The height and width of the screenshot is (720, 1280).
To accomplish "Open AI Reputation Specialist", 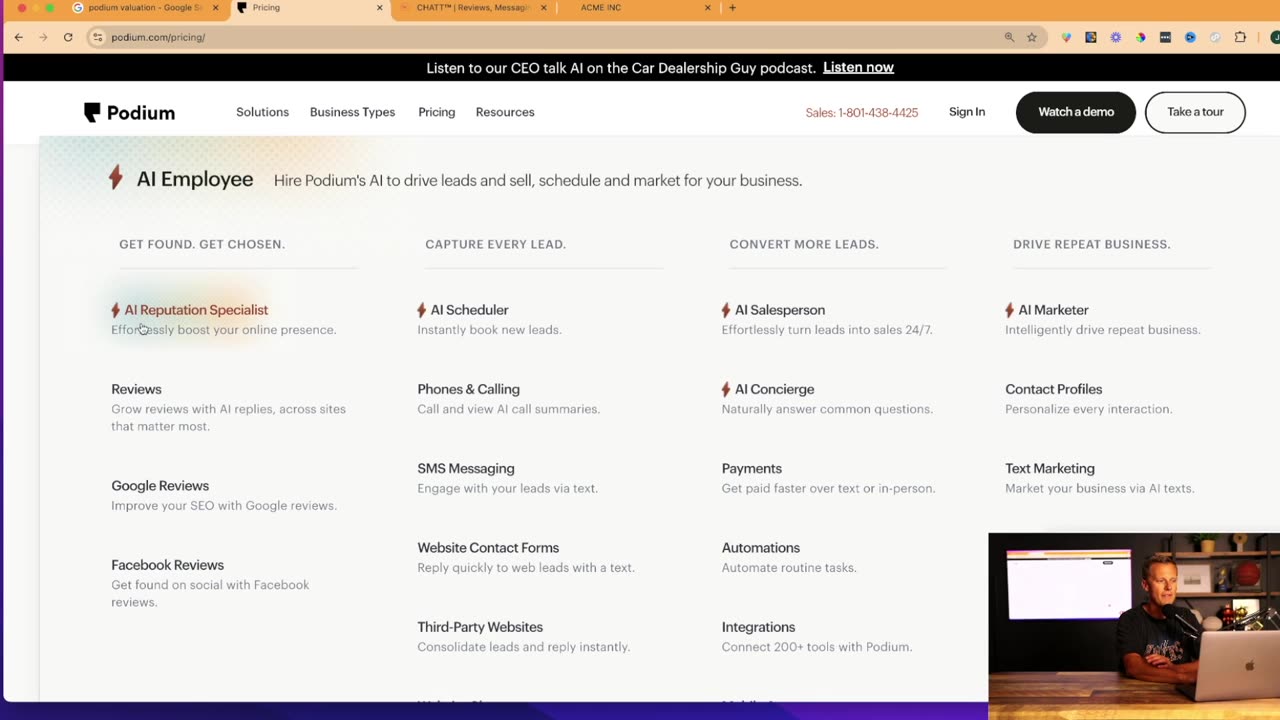I will (196, 310).
